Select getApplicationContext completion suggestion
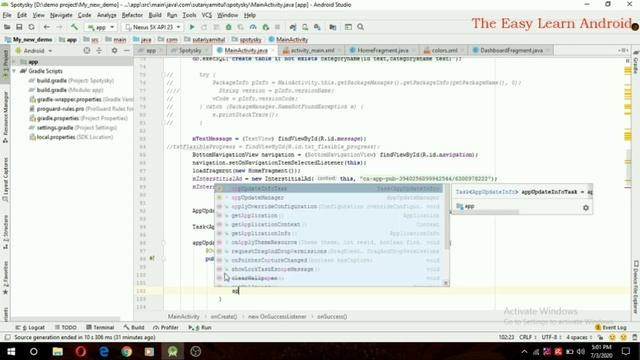 point(329,224)
